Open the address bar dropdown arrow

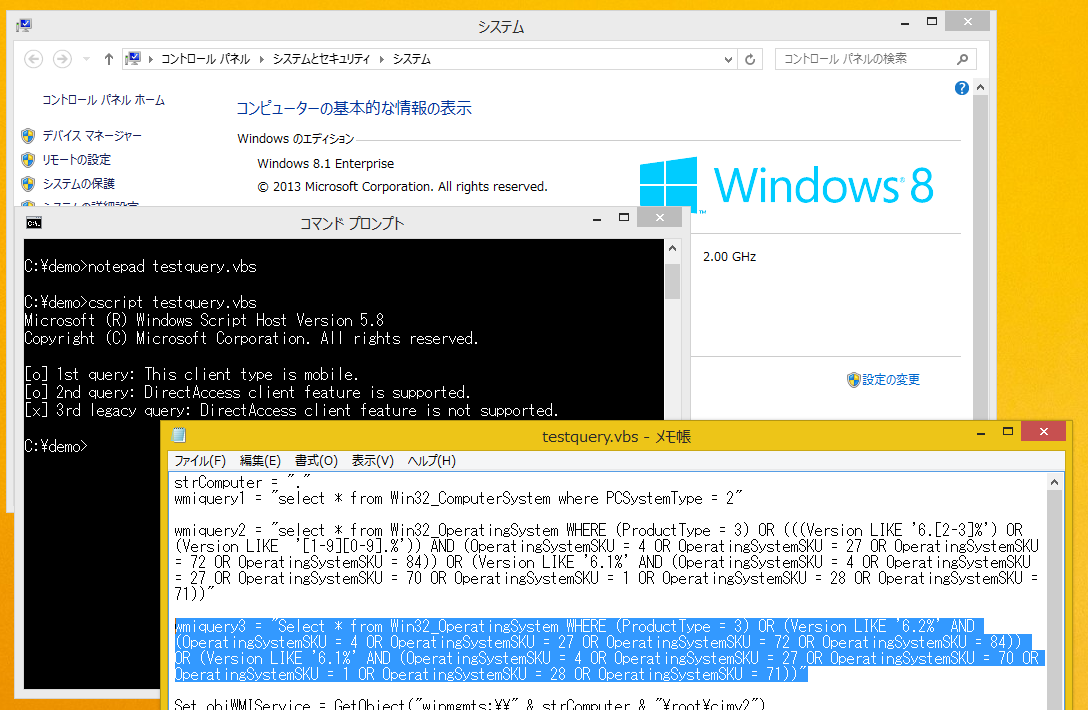pos(727,59)
